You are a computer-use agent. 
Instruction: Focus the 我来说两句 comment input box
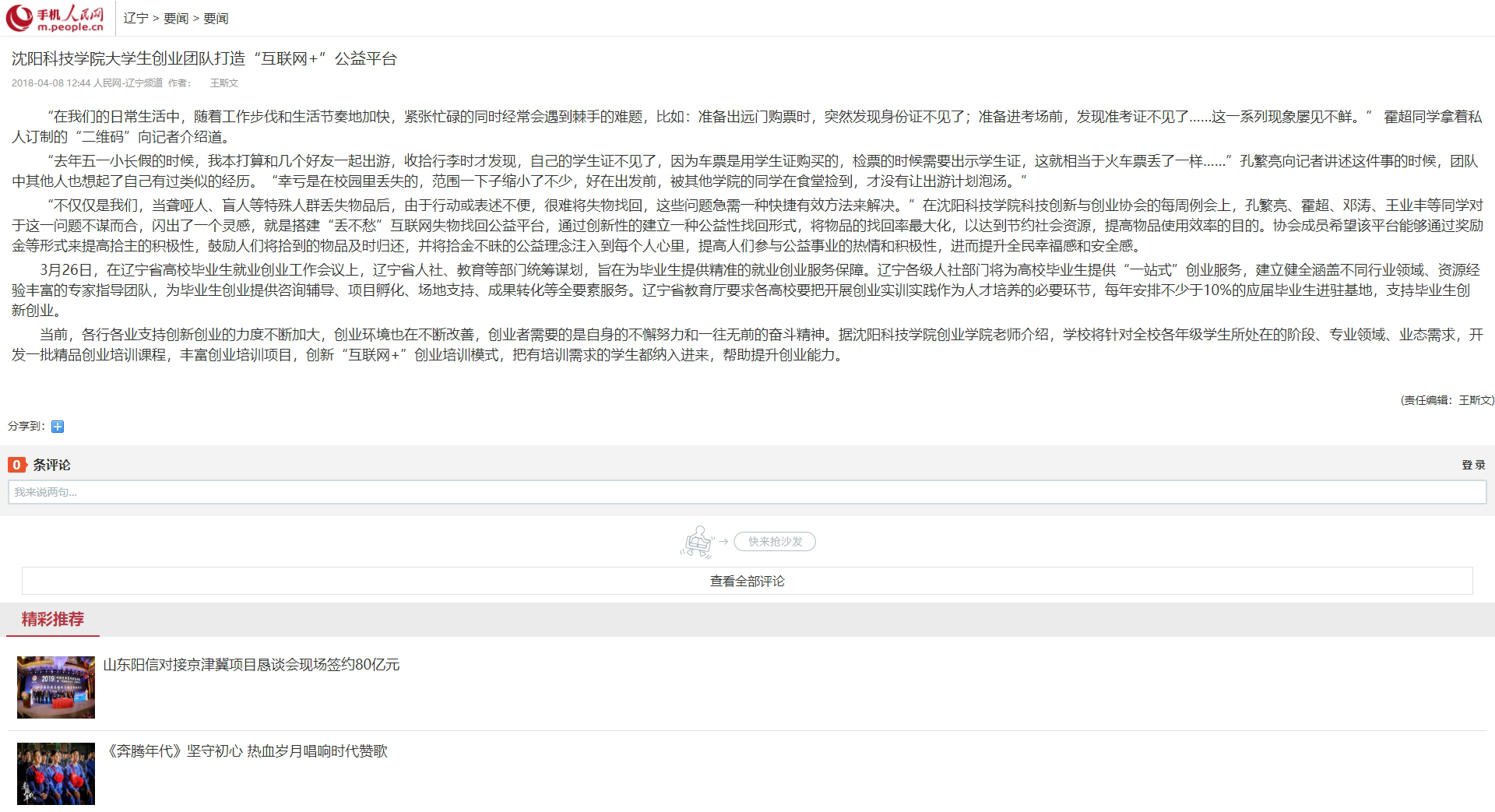coord(747,492)
